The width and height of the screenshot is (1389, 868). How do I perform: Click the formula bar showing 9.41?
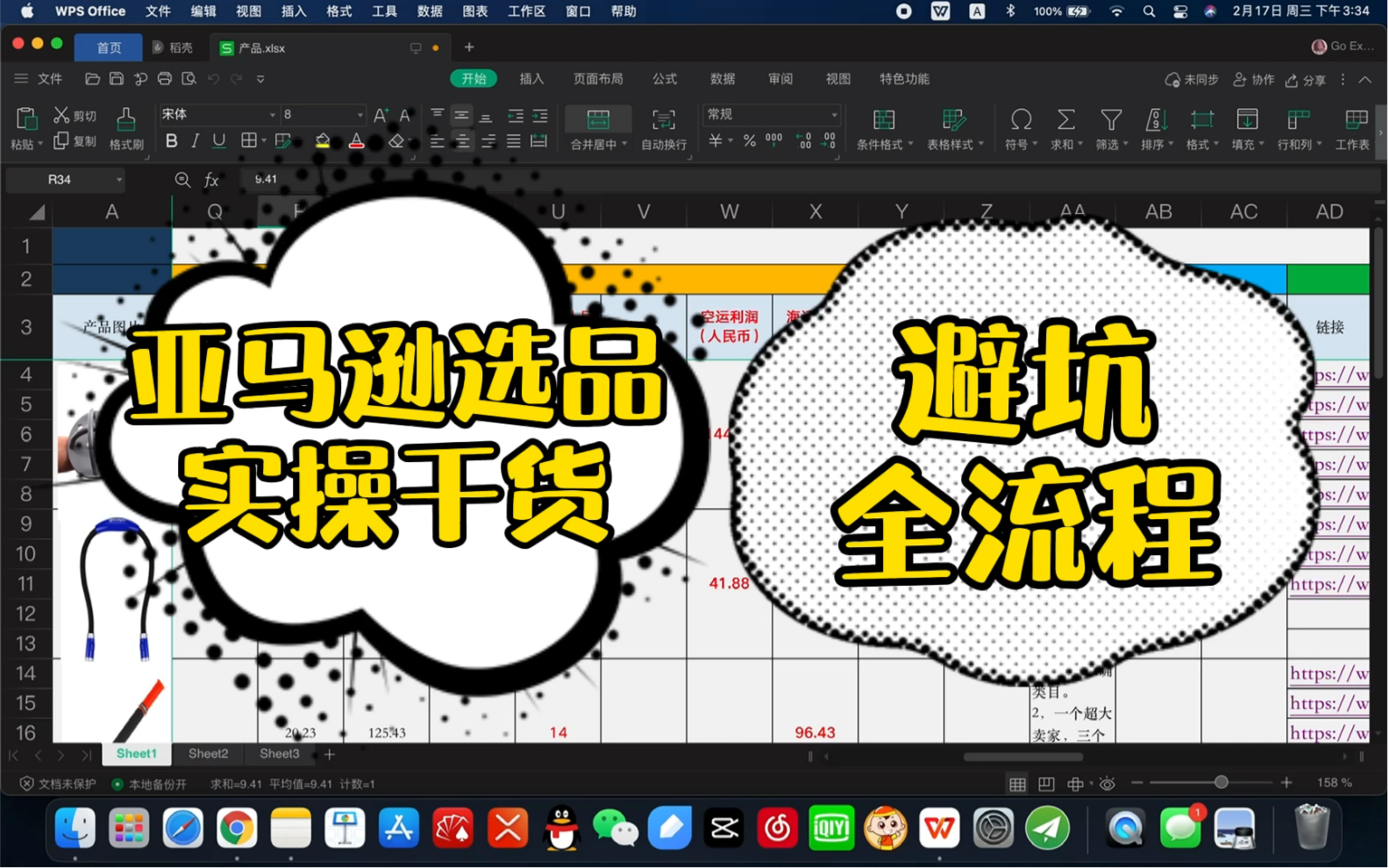811,180
